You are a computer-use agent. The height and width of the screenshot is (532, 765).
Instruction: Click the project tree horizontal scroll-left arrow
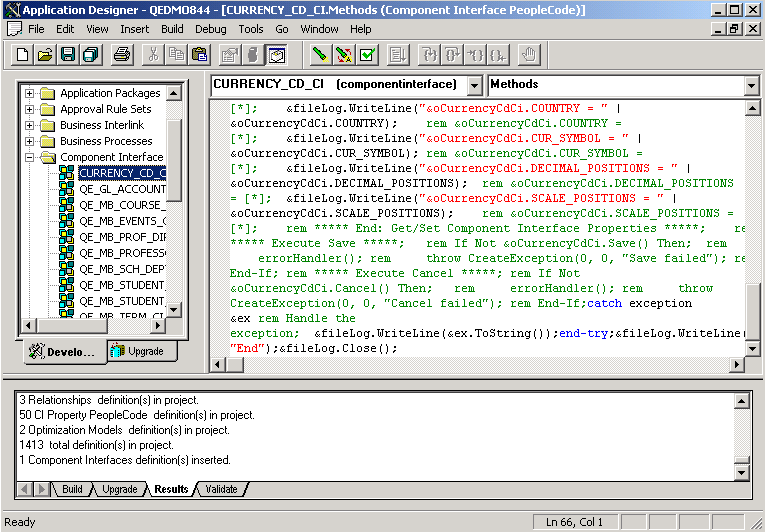[28, 326]
